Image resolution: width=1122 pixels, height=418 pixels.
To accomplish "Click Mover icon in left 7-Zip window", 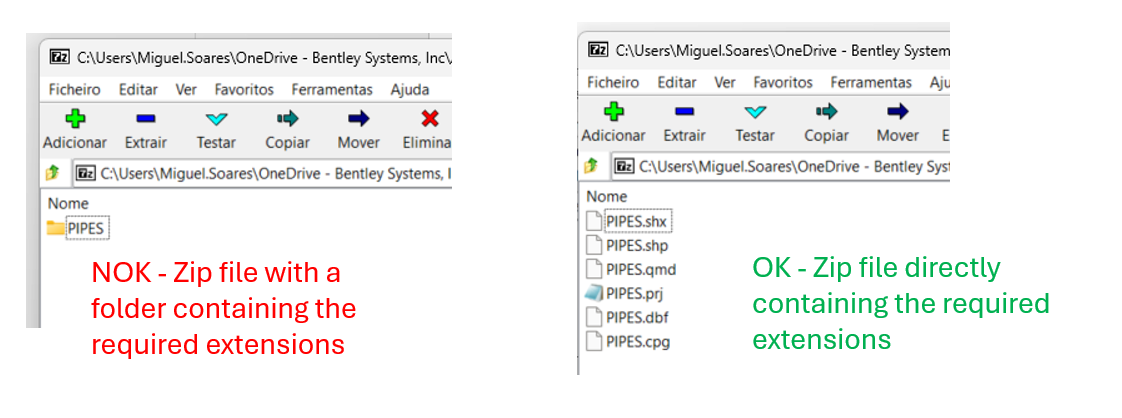I will point(358,119).
